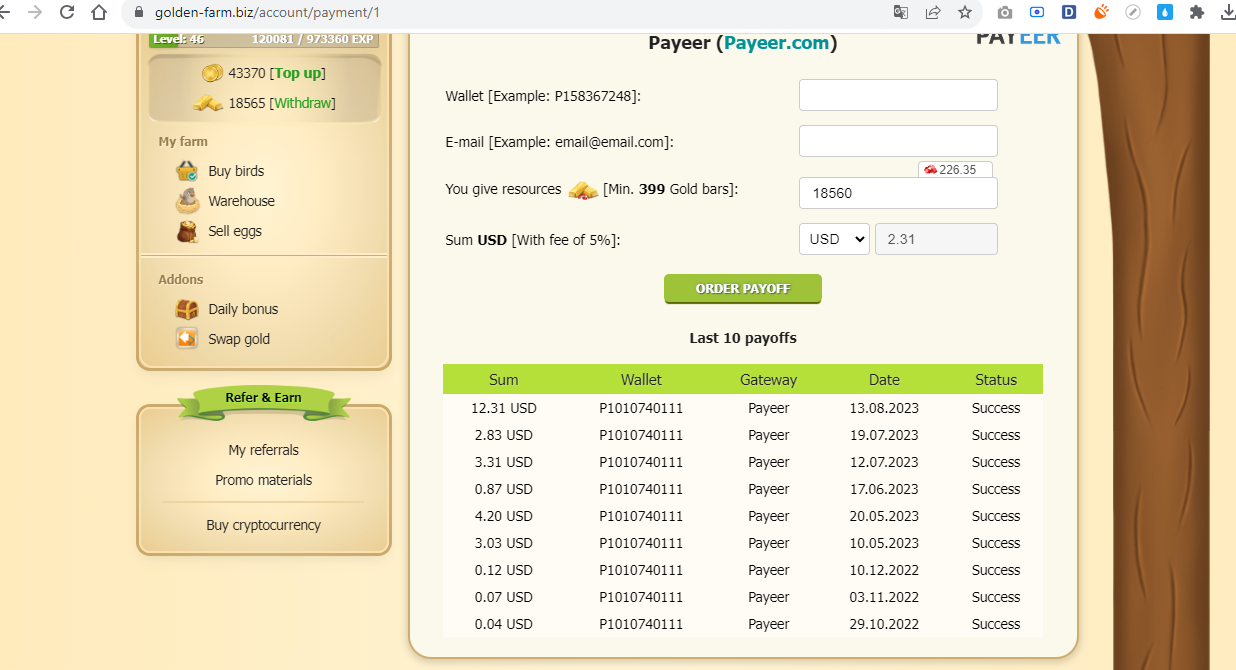This screenshot has width=1236, height=670.
Task: Click the 2.31 sum field
Action: pyautogui.click(x=936, y=239)
